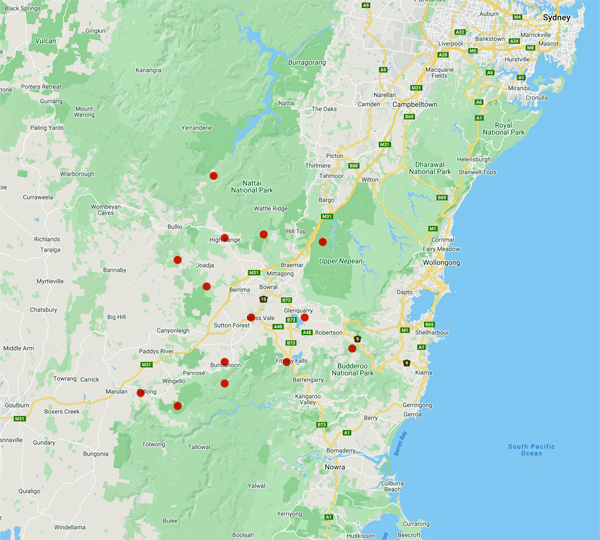Open the red marker at Tallong
Image resolution: width=600 pixels, height=540 pixels.
coord(141,393)
